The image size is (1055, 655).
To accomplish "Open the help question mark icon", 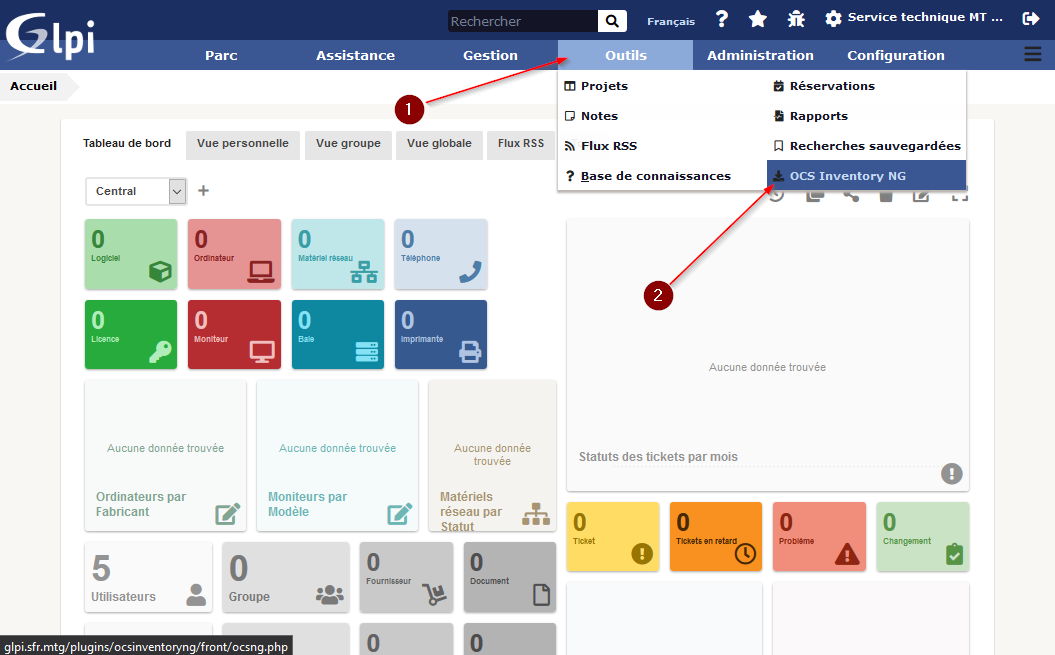I will tap(722, 19).
